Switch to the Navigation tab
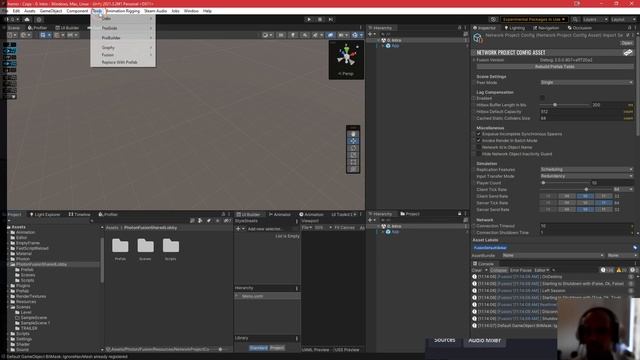Image resolution: width=640 pixels, height=360 pixels. 546,28
